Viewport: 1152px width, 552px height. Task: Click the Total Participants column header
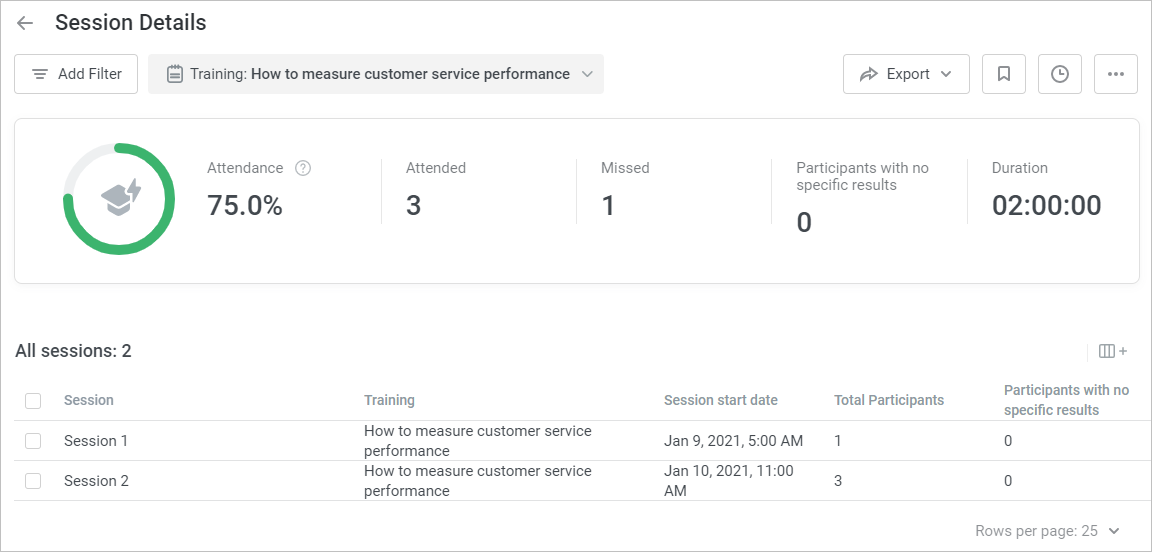(x=889, y=401)
